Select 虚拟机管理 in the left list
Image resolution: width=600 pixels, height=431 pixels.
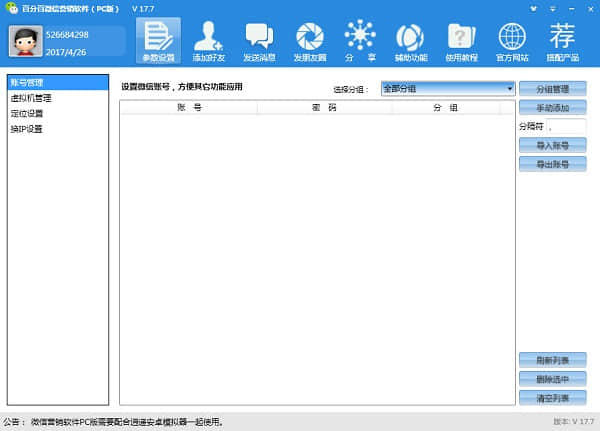point(58,98)
